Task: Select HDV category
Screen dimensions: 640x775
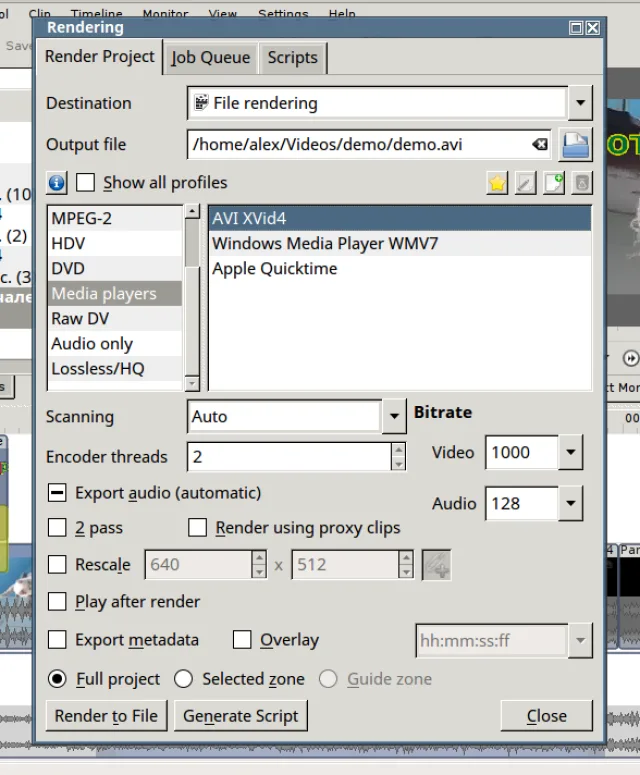Action: (115, 244)
